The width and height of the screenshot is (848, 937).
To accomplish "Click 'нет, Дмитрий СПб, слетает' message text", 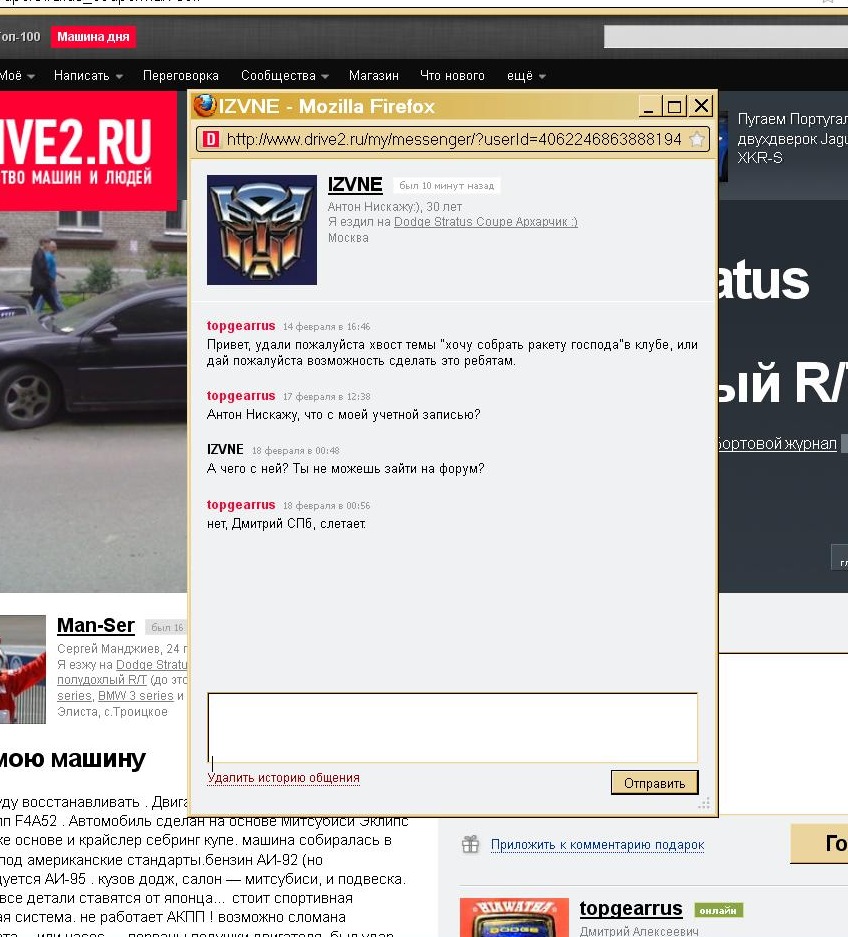I will pos(286,523).
